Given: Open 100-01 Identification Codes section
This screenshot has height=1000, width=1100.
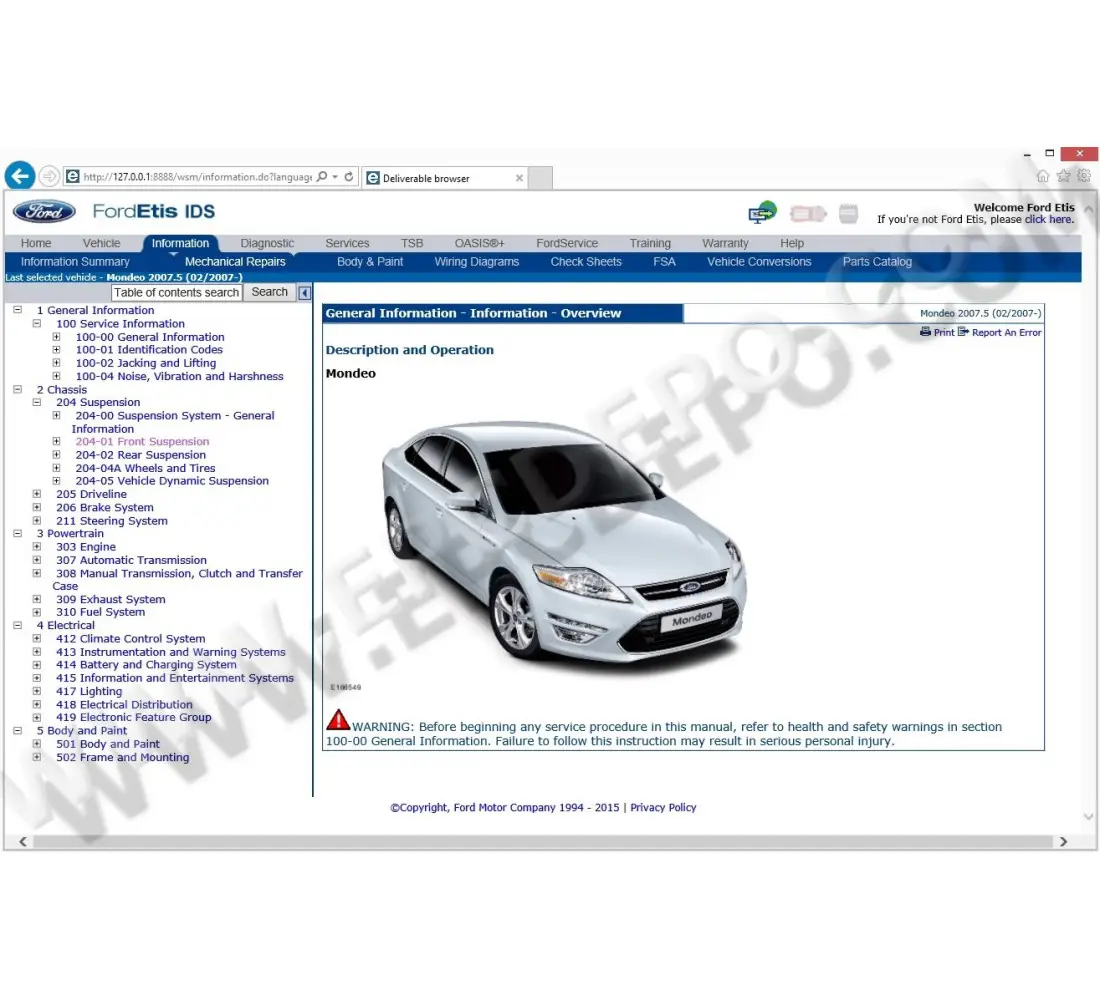Looking at the screenshot, I should [x=149, y=349].
